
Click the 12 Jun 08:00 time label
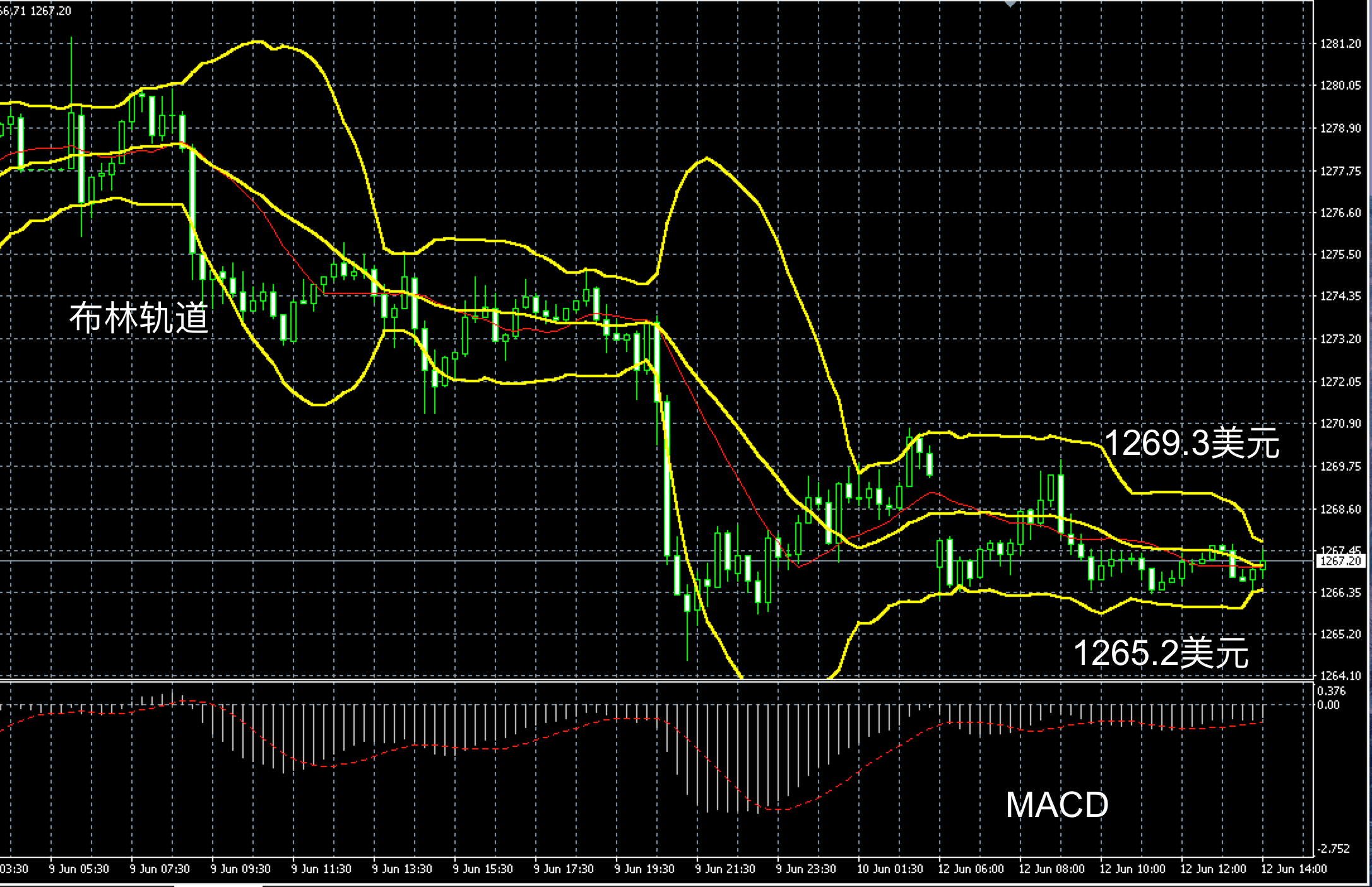1051,869
